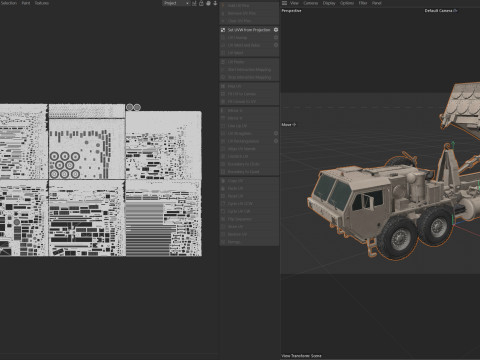Run the Boundary to Circle command
This screenshot has height=360, width=480.
(x=243, y=164)
